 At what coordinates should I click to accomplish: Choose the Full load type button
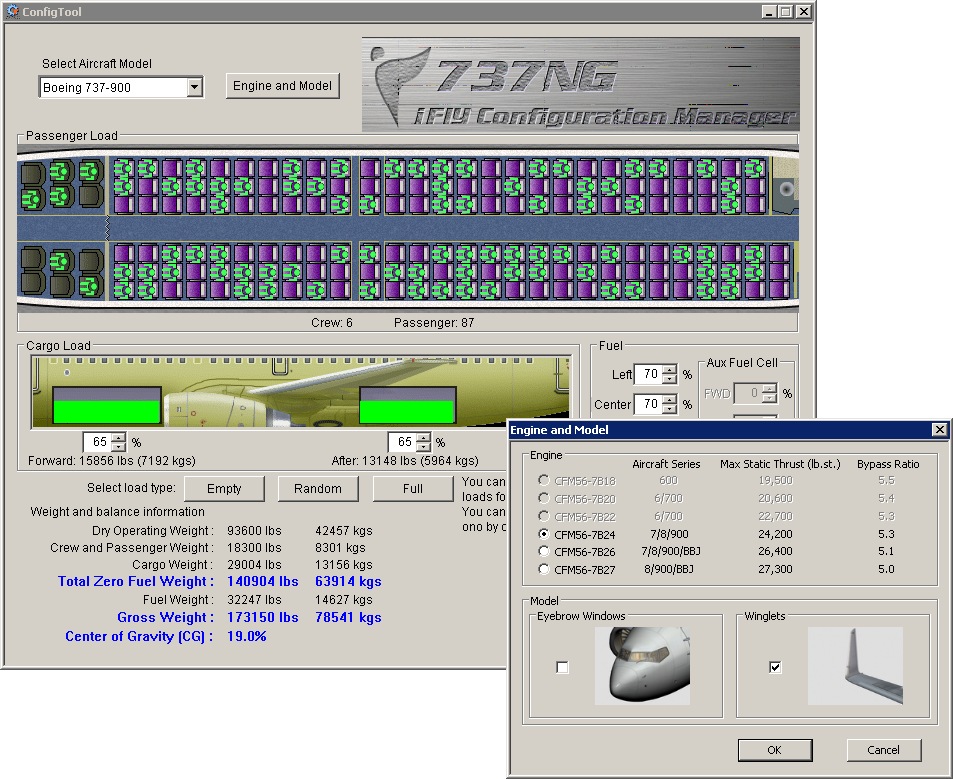(x=413, y=489)
